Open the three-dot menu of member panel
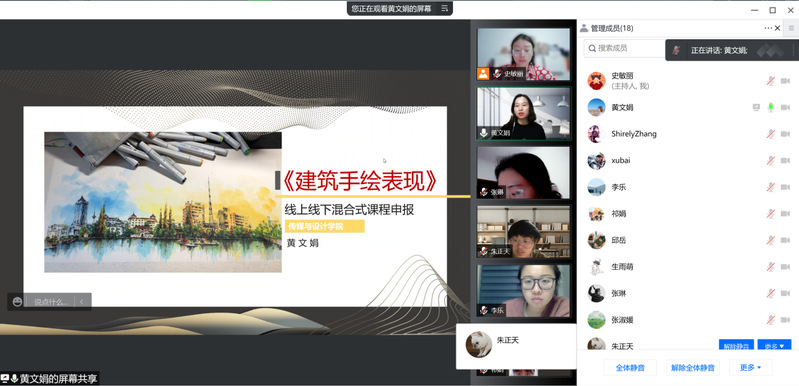The image size is (799, 386). coord(768,29)
